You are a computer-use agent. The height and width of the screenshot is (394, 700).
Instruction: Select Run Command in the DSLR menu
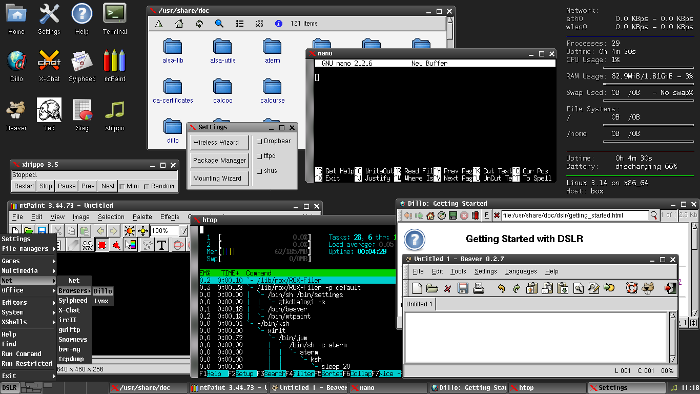(28, 354)
